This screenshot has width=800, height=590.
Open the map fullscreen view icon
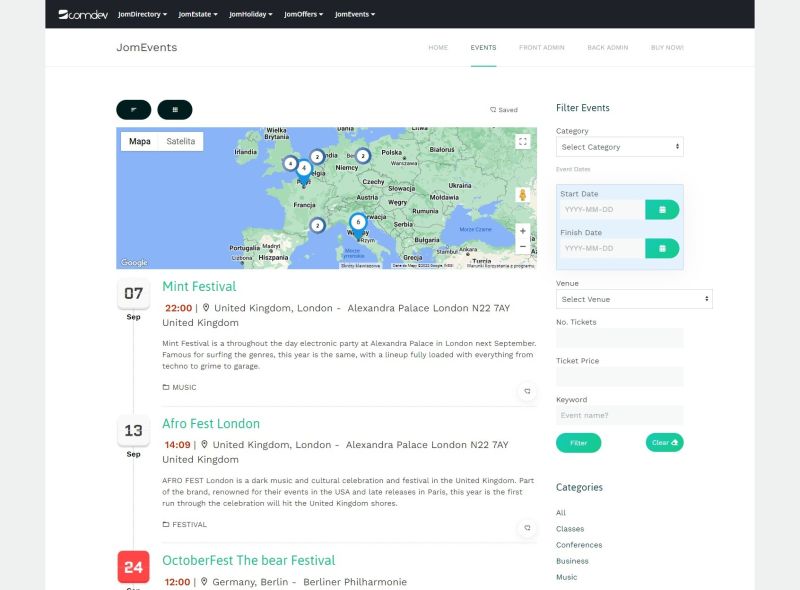pyautogui.click(x=523, y=141)
